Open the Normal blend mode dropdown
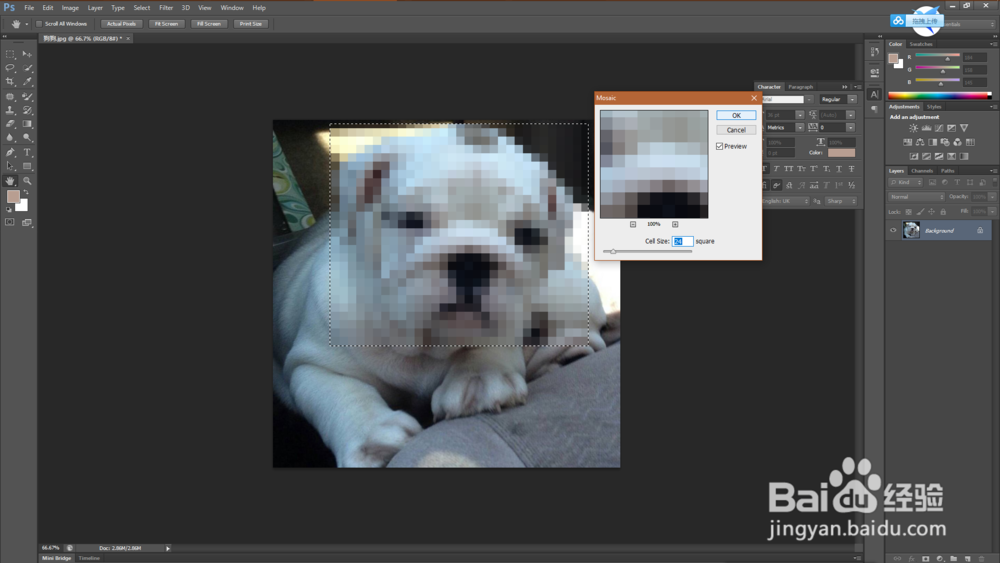Screen dimensions: 1000x563 tap(916, 197)
